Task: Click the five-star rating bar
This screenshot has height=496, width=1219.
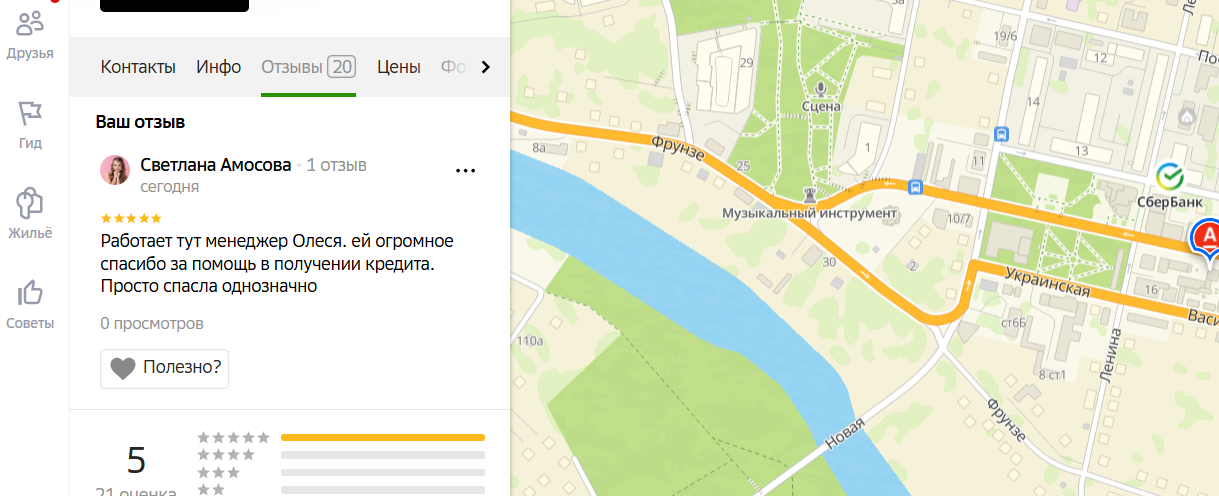Action: point(383,438)
